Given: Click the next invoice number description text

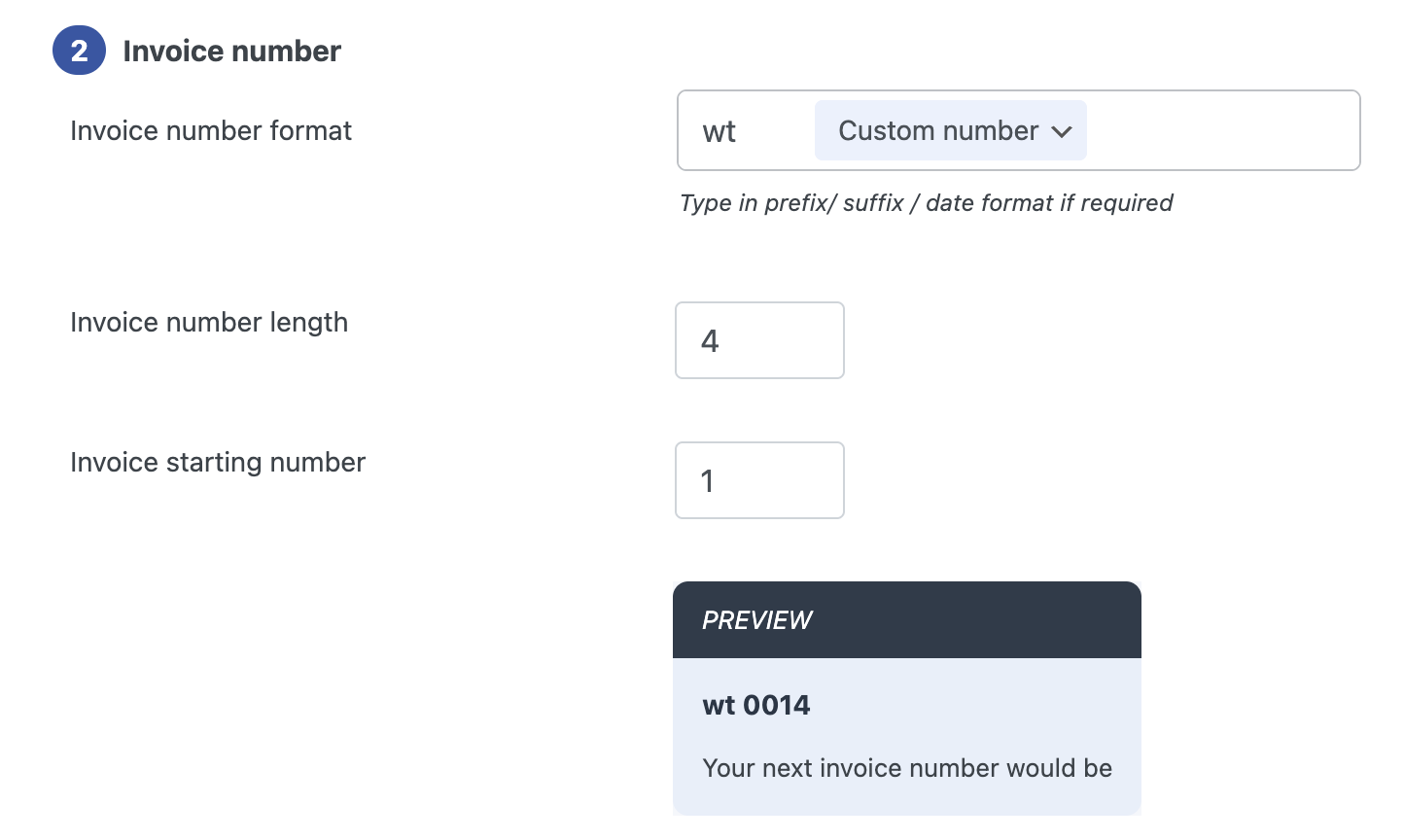Looking at the screenshot, I should (x=907, y=767).
